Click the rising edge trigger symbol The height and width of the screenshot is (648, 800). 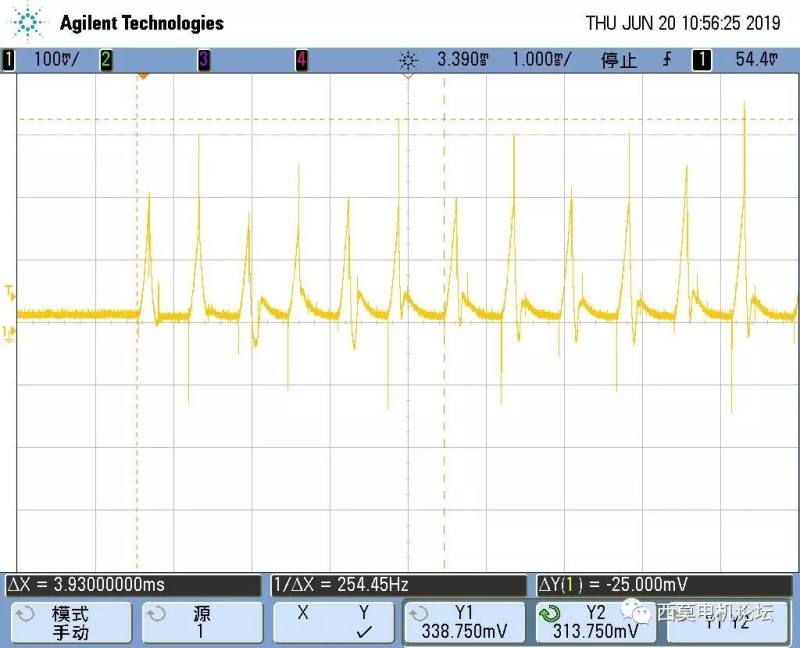point(667,60)
